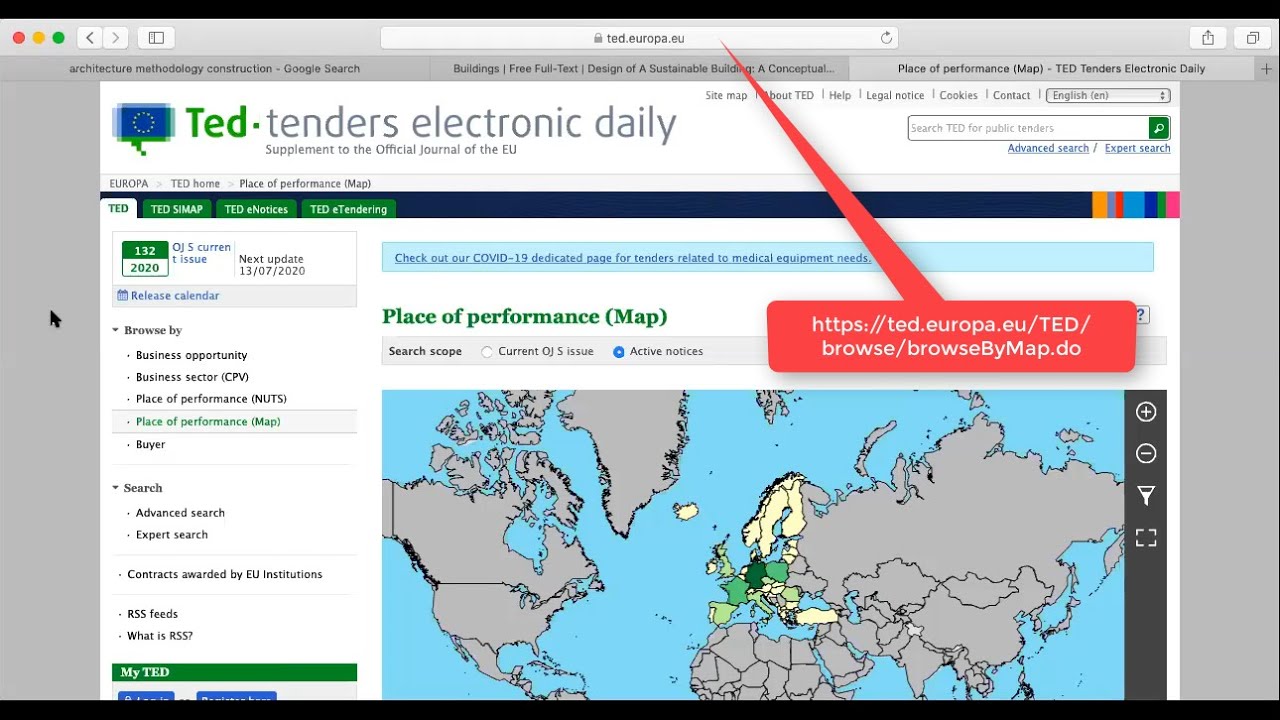Open the Site map link
This screenshot has width=1280, height=720.
coord(726,96)
